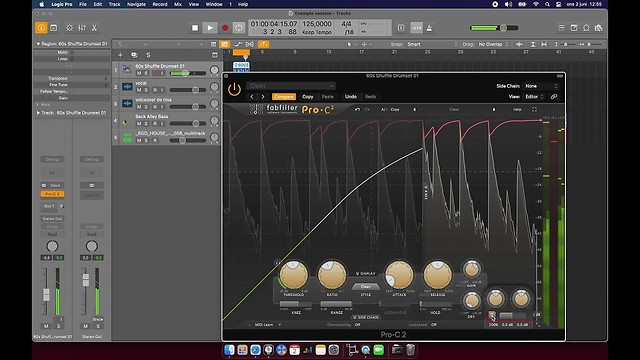Click the FabFilter undo arrow icon
This screenshot has height=360, width=640.
(357, 109)
